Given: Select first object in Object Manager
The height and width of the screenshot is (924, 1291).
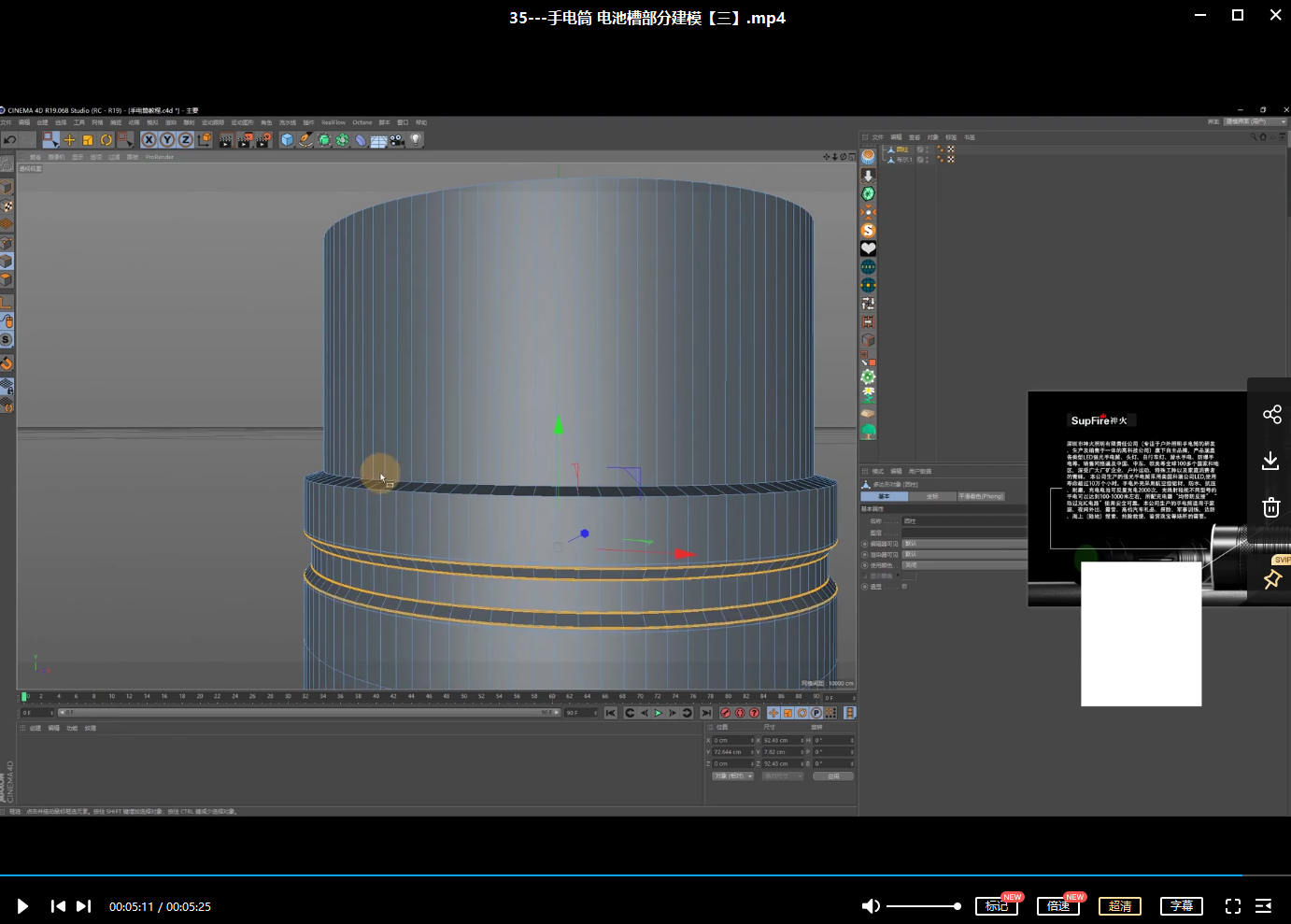Looking at the screenshot, I should click(x=902, y=149).
